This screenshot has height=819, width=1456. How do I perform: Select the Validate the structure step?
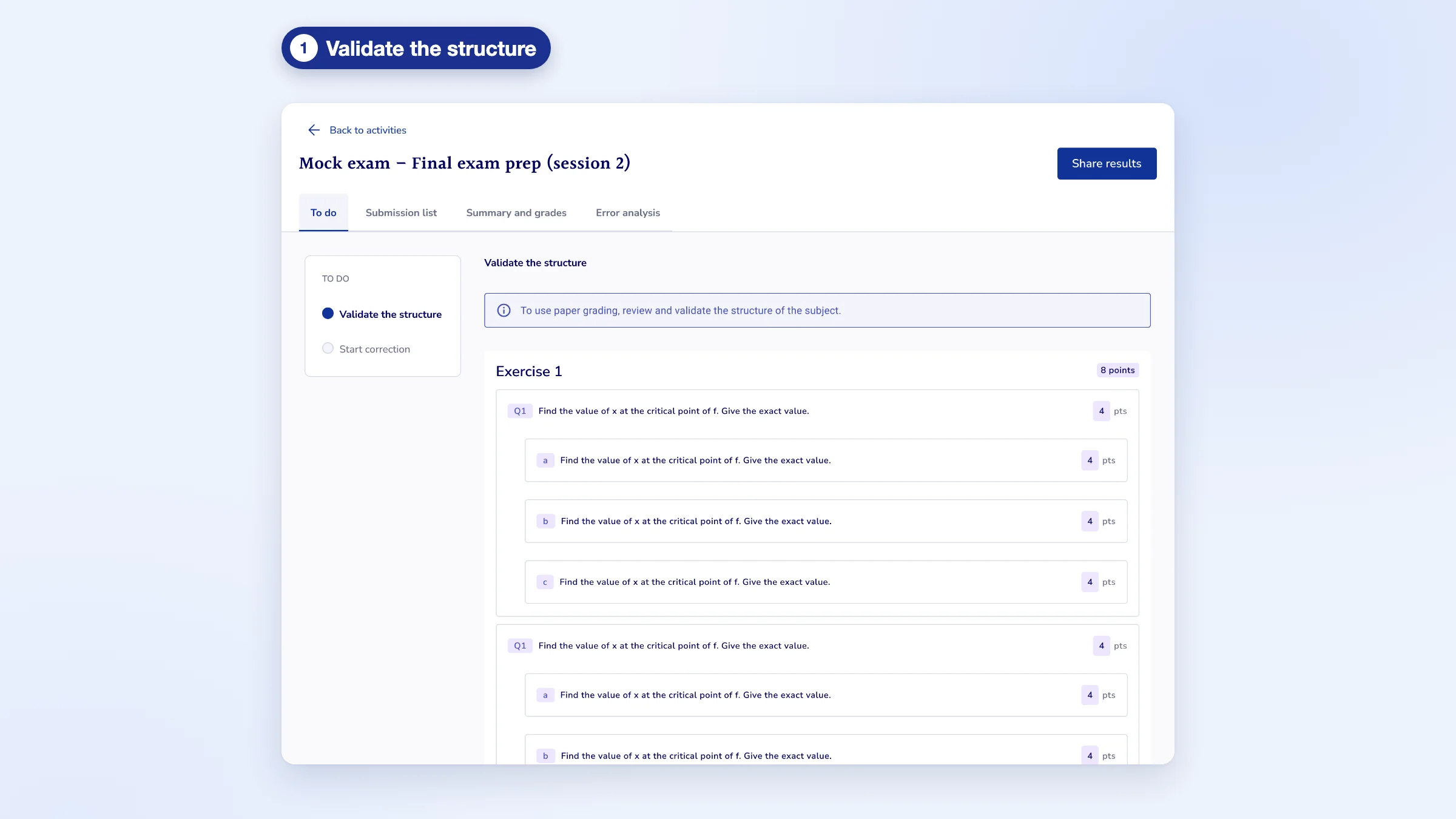click(x=382, y=314)
